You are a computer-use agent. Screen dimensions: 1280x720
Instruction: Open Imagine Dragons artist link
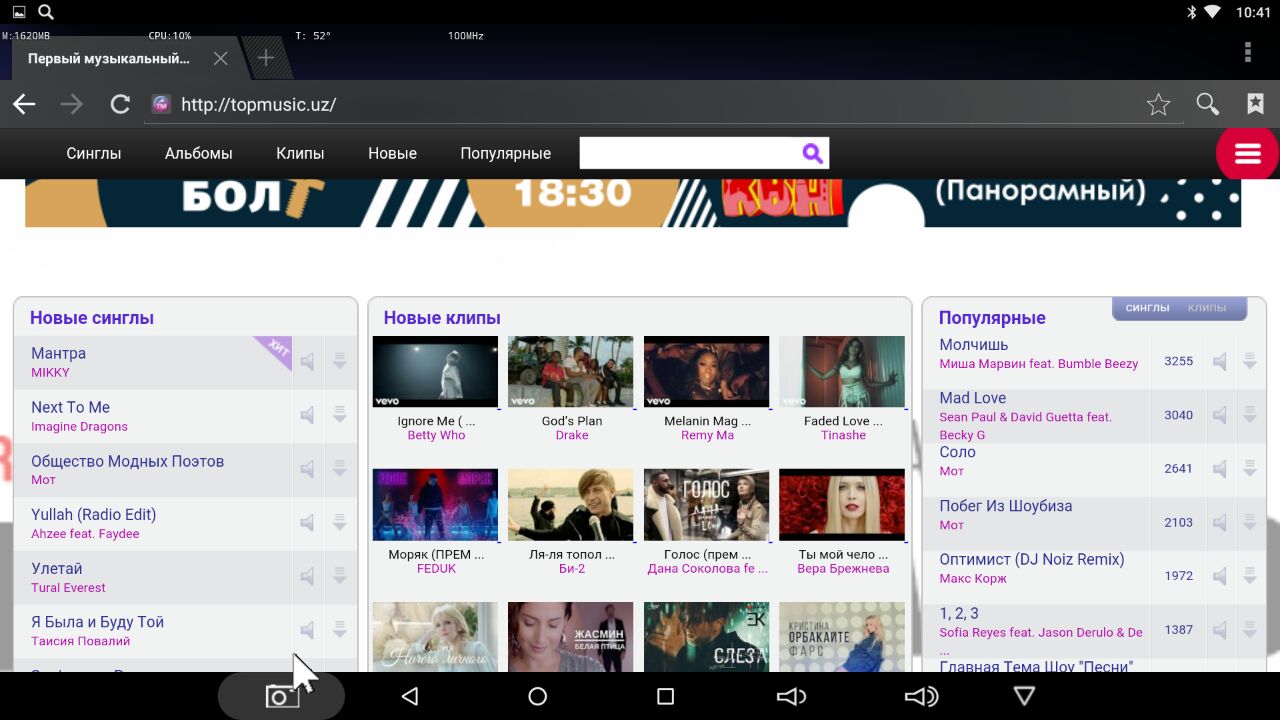[79, 427]
